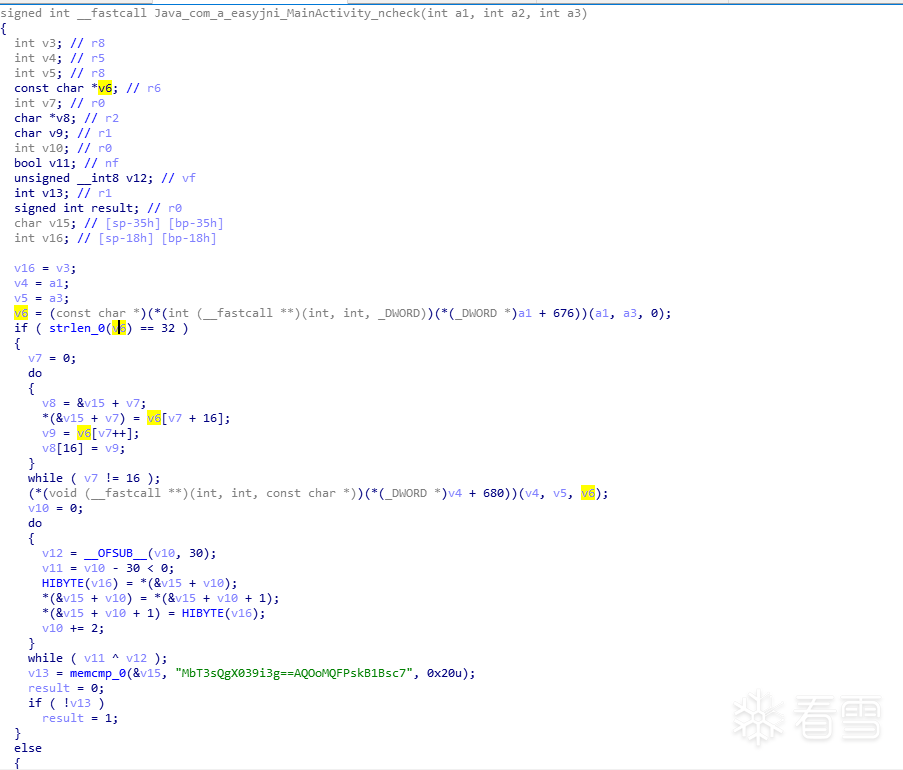This screenshot has height=770, width=903.
Task: Select 'signed int result; // r0' line
Action: click(98, 208)
